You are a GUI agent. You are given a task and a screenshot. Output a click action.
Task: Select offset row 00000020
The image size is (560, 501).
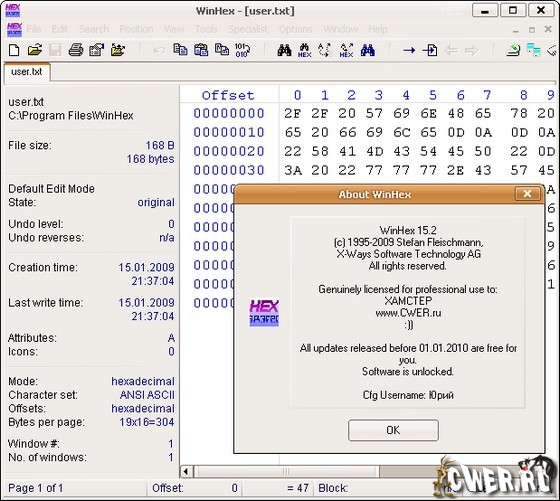pos(229,151)
